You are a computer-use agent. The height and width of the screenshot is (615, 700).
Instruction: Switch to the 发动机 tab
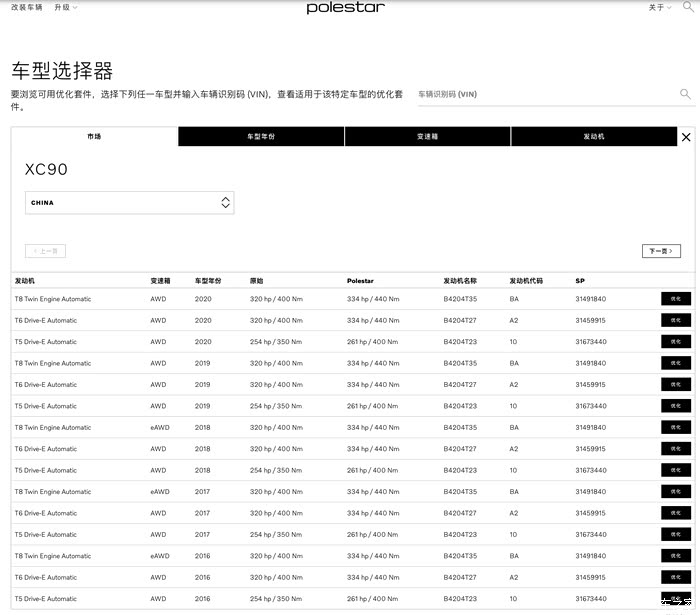(x=594, y=136)
